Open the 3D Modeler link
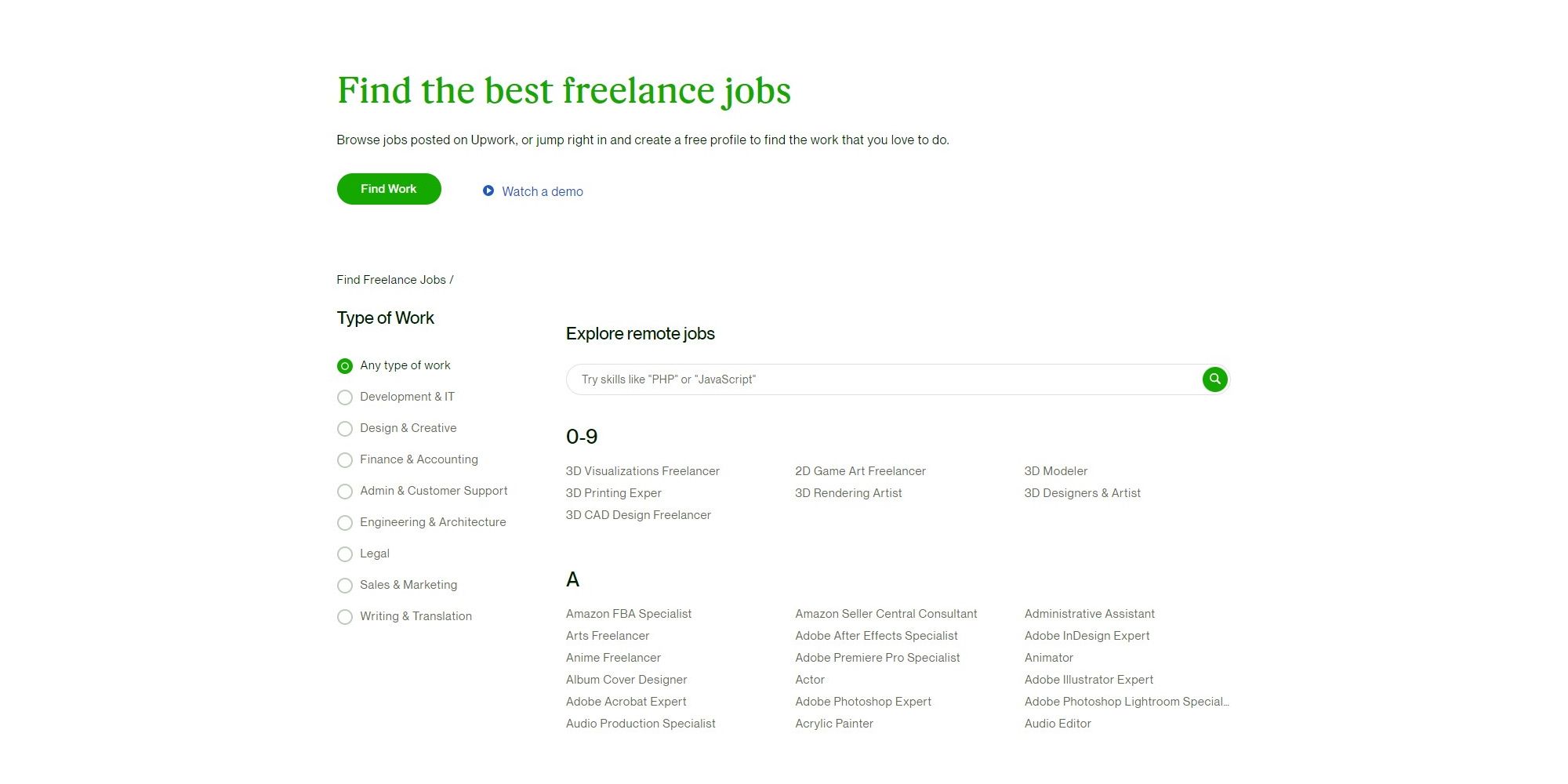The image size is (1568, 784). click(1055, 471)
